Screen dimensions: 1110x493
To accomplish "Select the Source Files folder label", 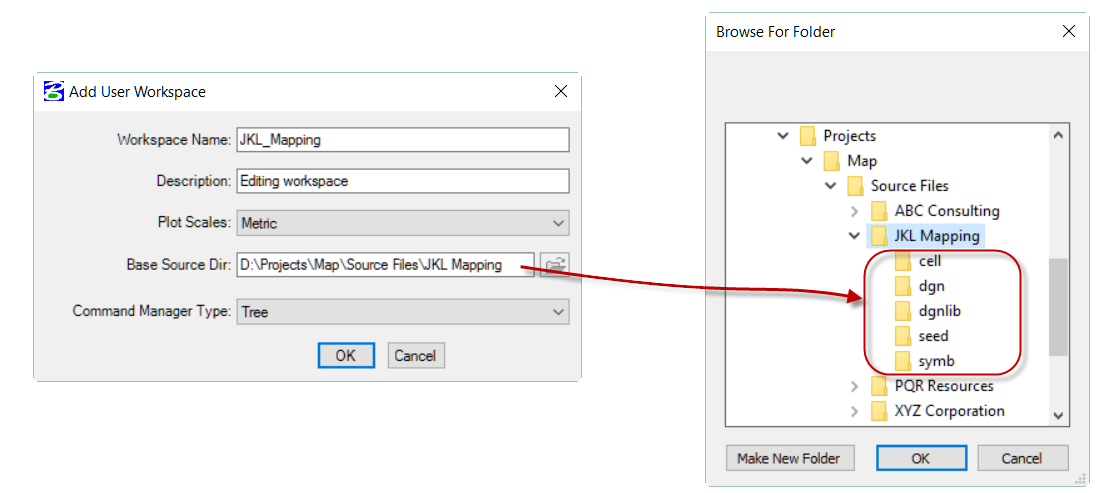I will (910, 186).
